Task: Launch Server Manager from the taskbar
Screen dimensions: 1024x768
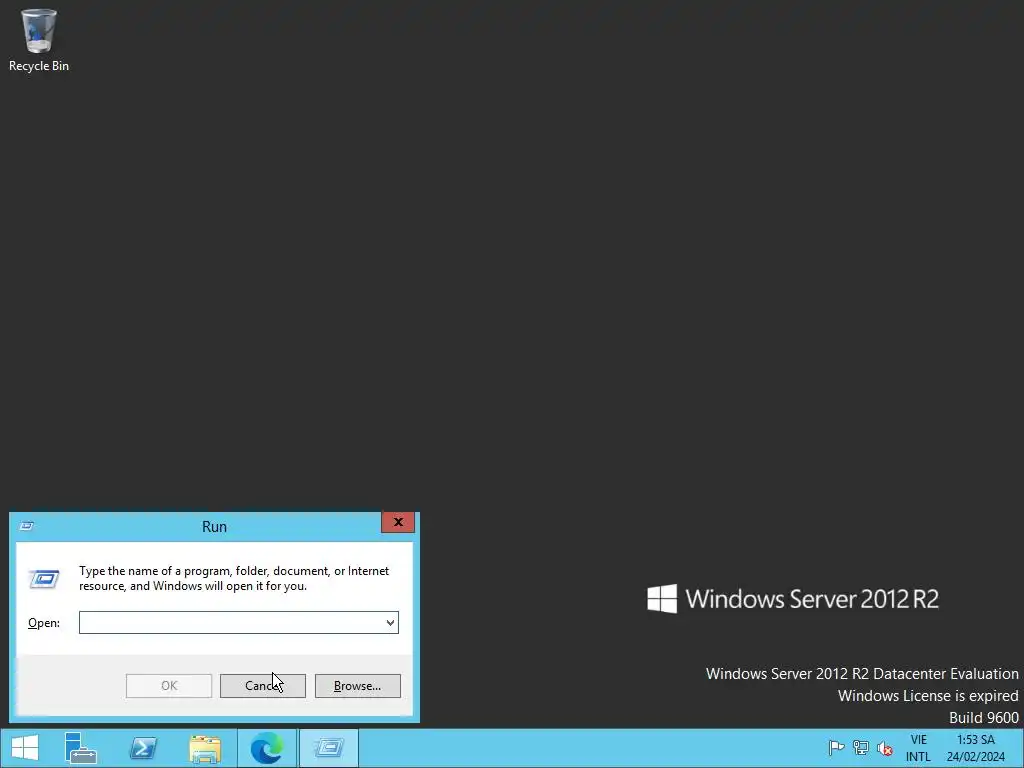Action: pos(80,748)
